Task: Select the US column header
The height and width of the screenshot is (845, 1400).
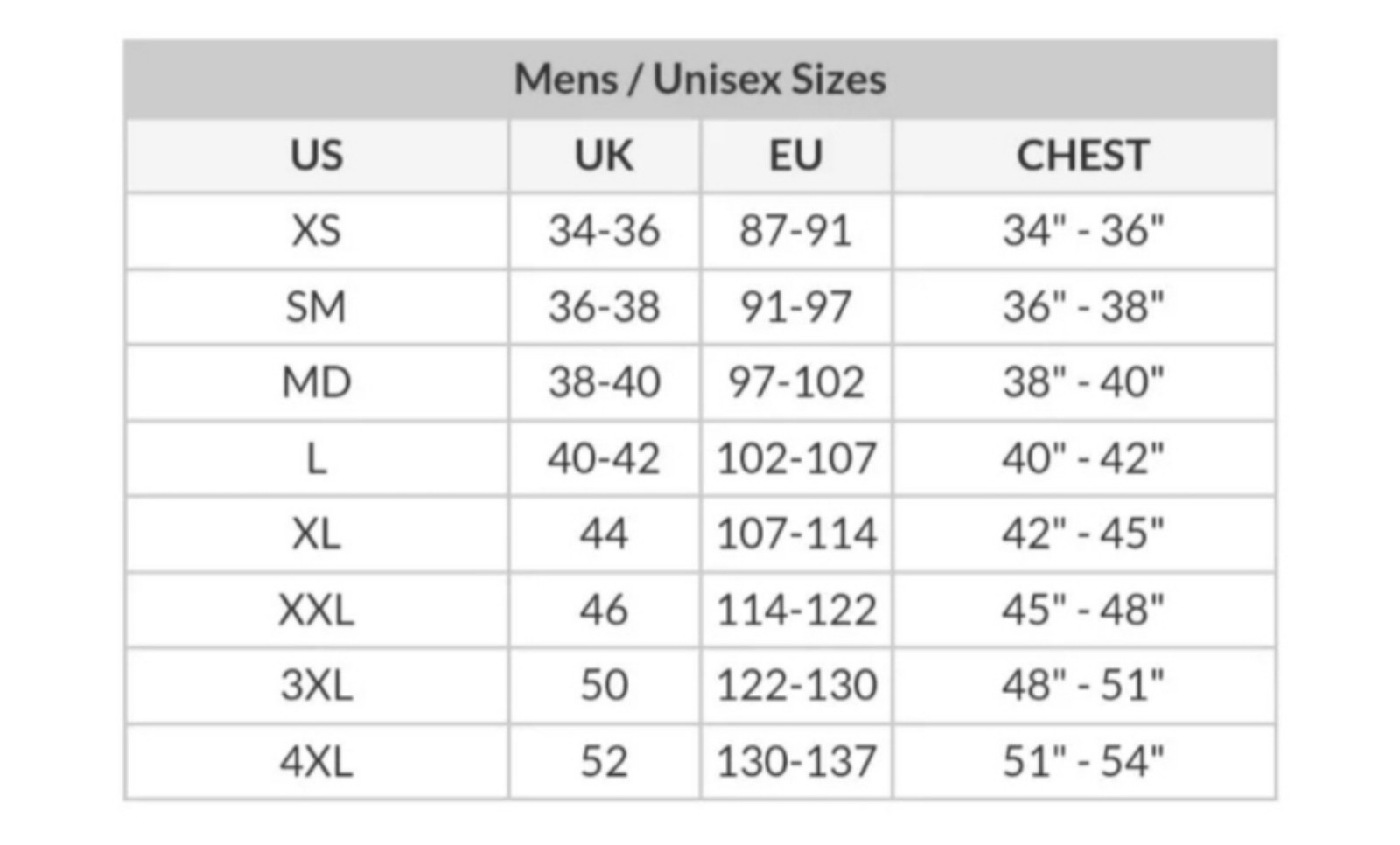Action: (317, 156)
